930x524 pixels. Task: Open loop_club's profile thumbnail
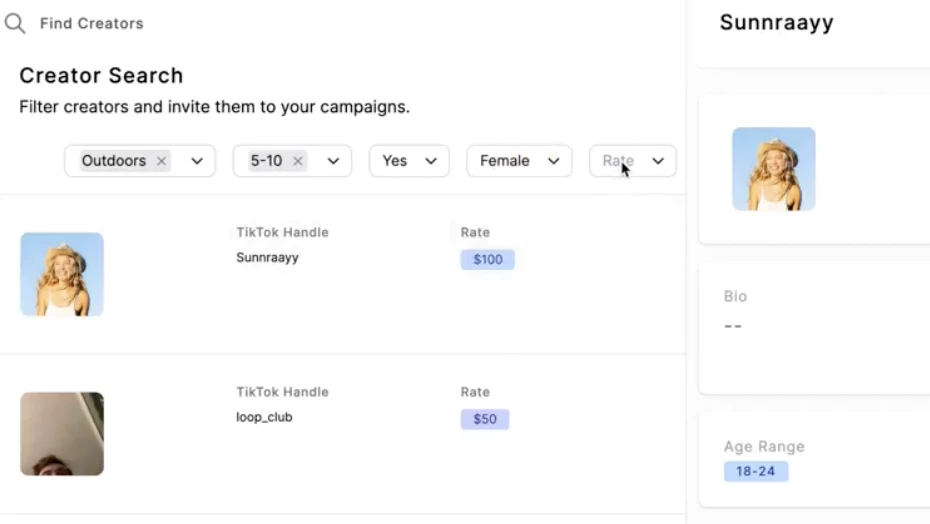click(x=62, y=434)
